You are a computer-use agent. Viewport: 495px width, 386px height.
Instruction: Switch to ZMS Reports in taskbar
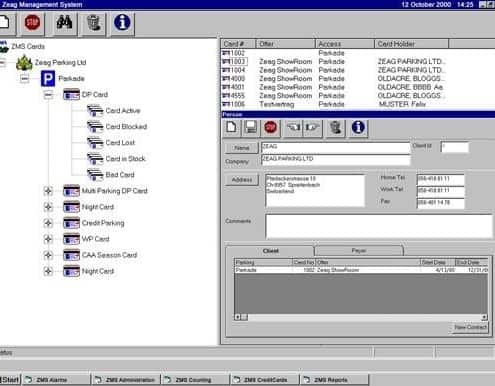(x=334, y=380)
